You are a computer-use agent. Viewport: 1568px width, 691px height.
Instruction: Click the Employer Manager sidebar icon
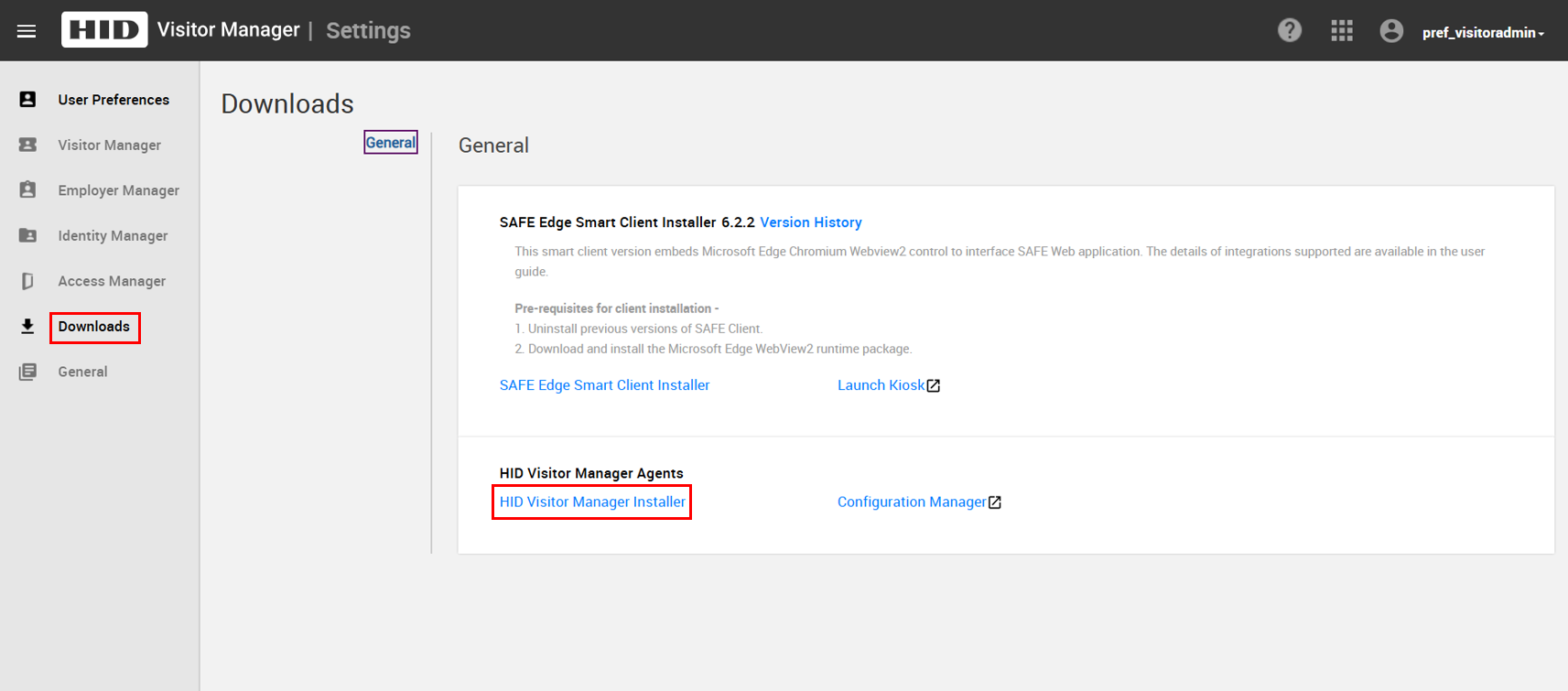pyautogui.click(x=28, y=190)
